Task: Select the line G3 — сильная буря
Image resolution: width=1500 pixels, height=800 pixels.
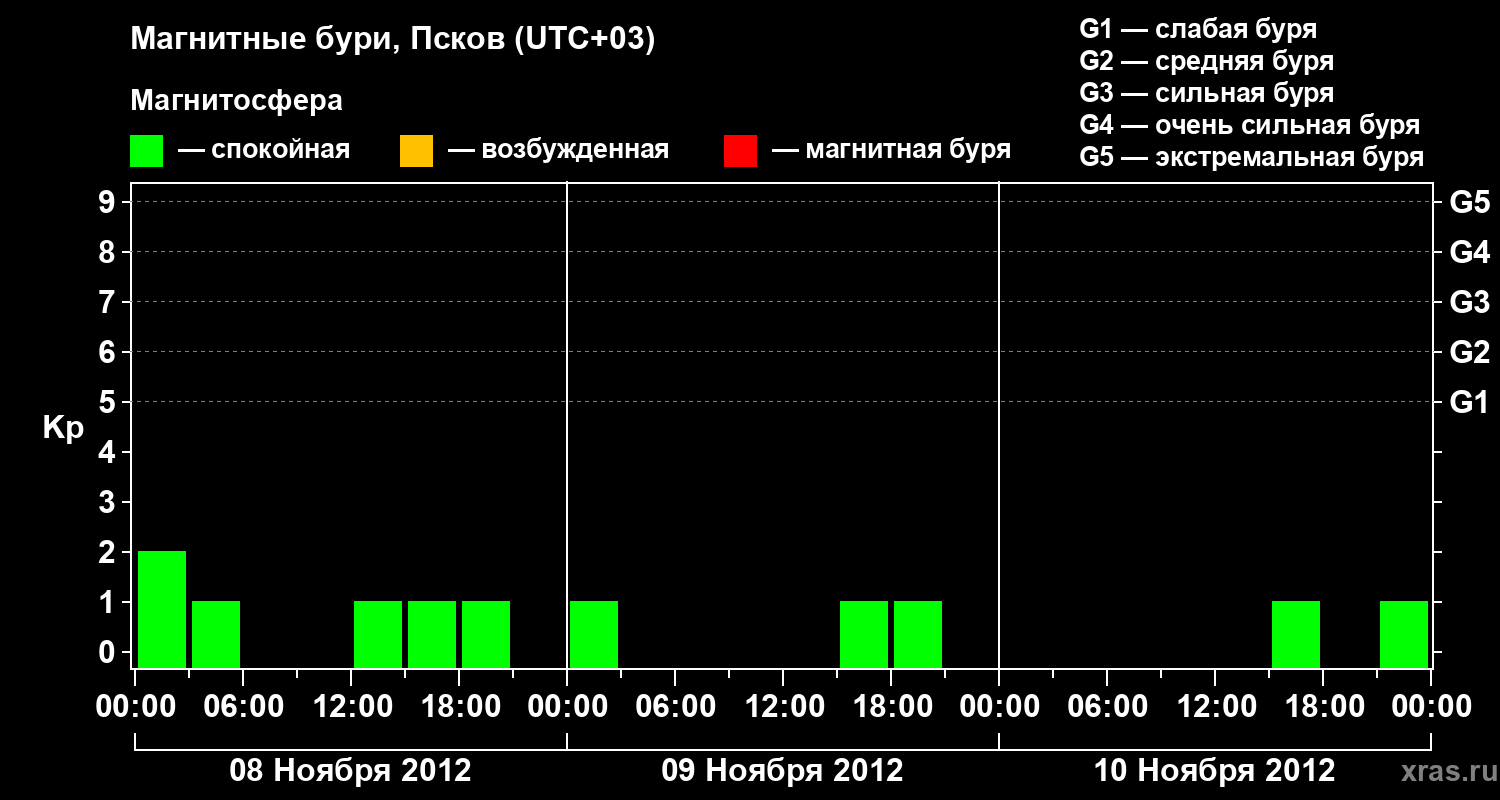Action: coord(1207,93)
